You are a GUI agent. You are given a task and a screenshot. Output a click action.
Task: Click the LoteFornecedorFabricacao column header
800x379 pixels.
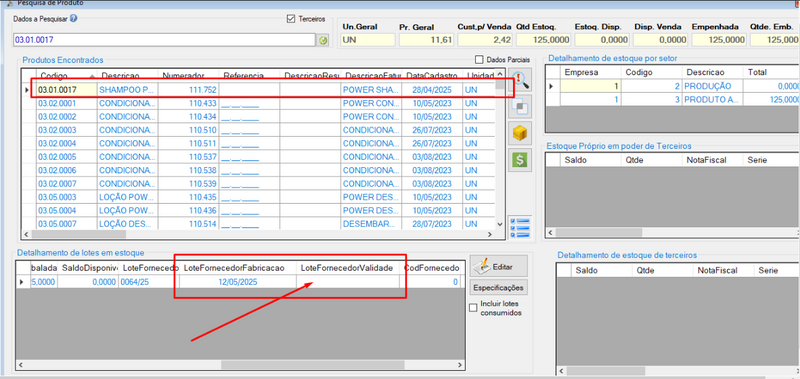tap(238, 268)
